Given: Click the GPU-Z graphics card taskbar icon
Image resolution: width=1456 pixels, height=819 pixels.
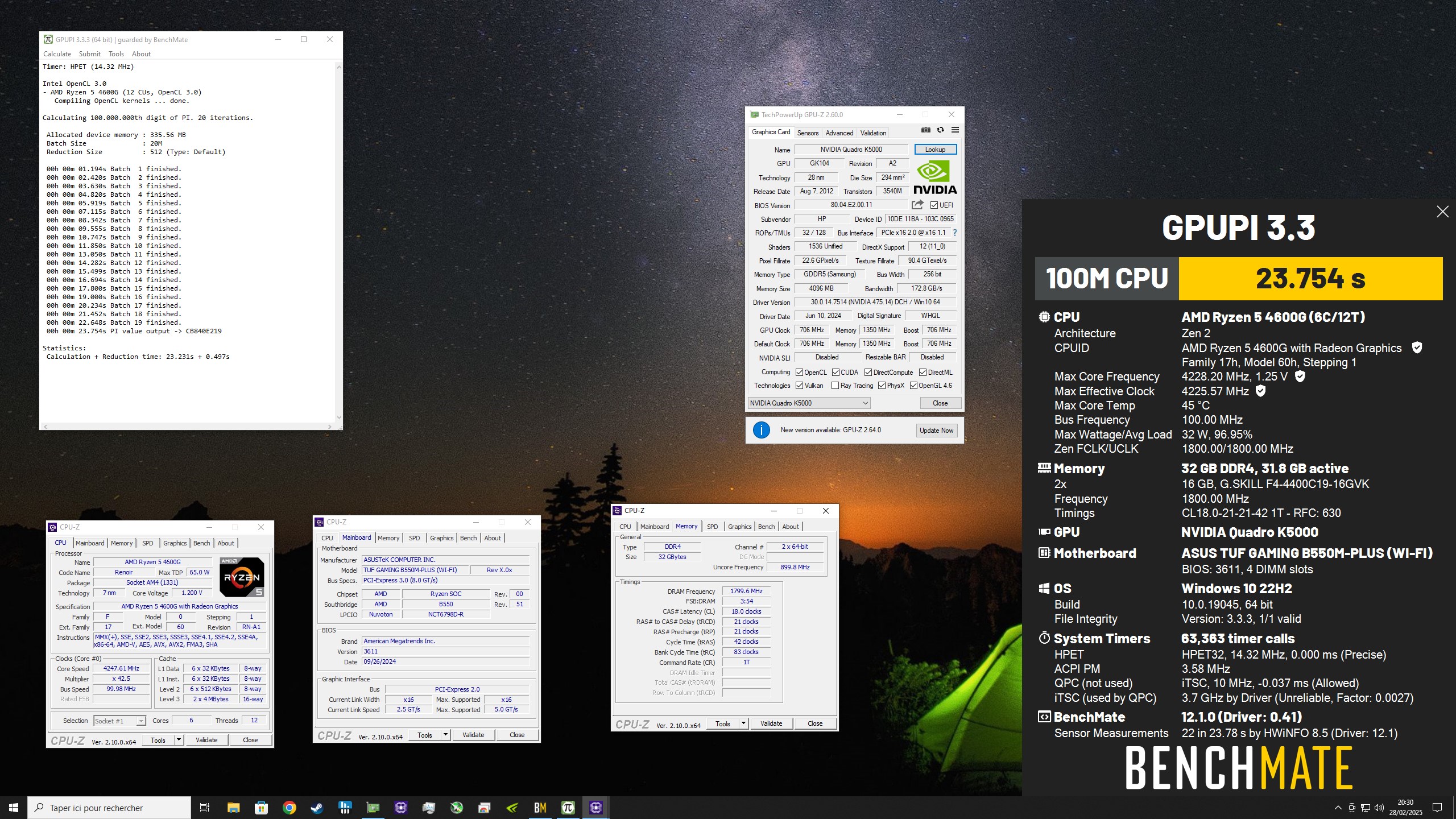Looking at the screenshot, I should point(373,808).
